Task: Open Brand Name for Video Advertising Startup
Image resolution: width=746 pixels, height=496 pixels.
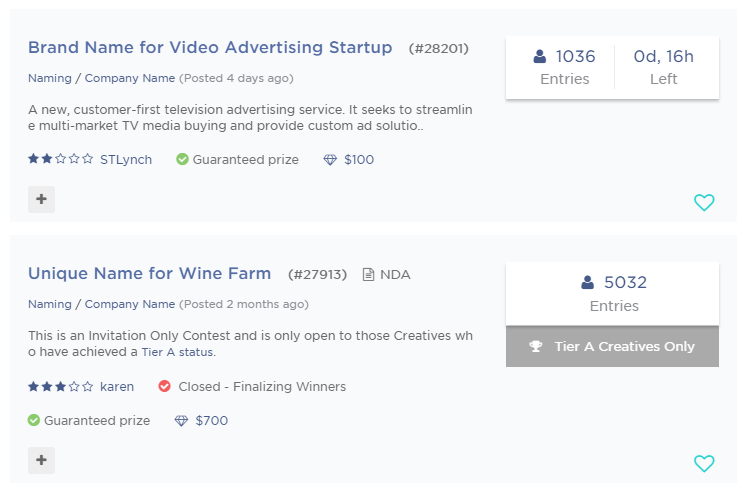Action: pos(210,47)
